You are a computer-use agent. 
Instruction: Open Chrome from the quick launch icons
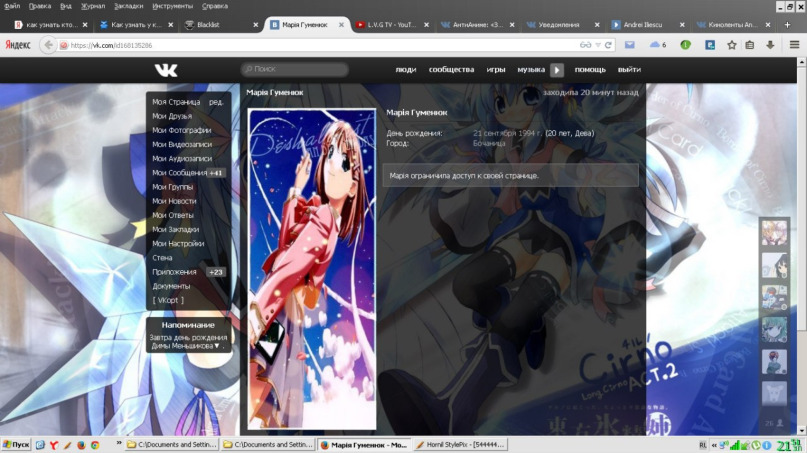point(95,445)
